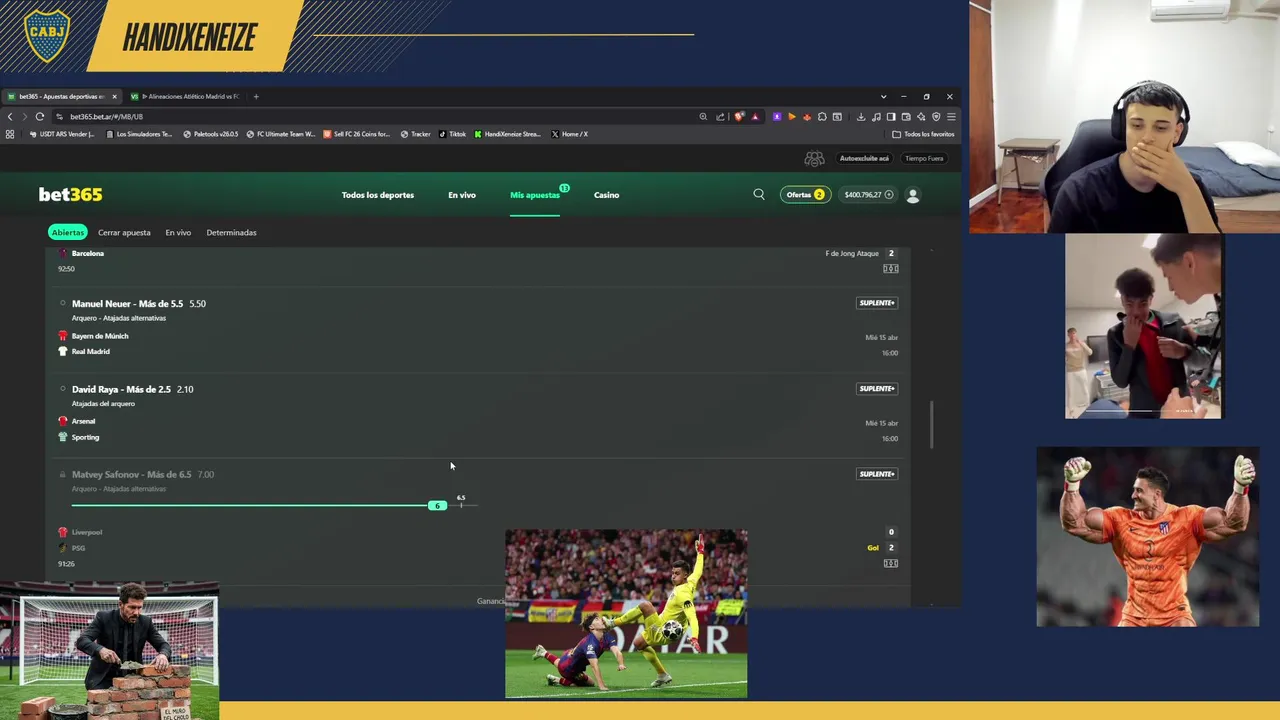Open the Casino menu item
The height and width of the screenshot is (720, 1280).
606,195
